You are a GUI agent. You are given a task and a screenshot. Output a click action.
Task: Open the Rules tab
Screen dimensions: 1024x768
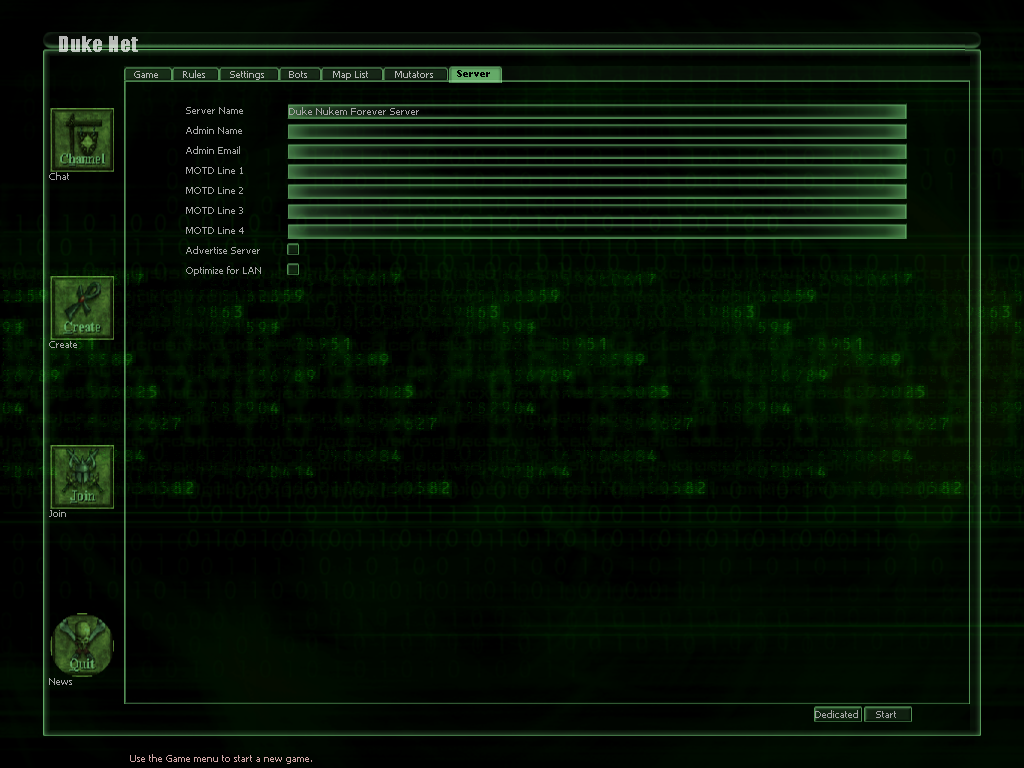click(x=195, y=74)
